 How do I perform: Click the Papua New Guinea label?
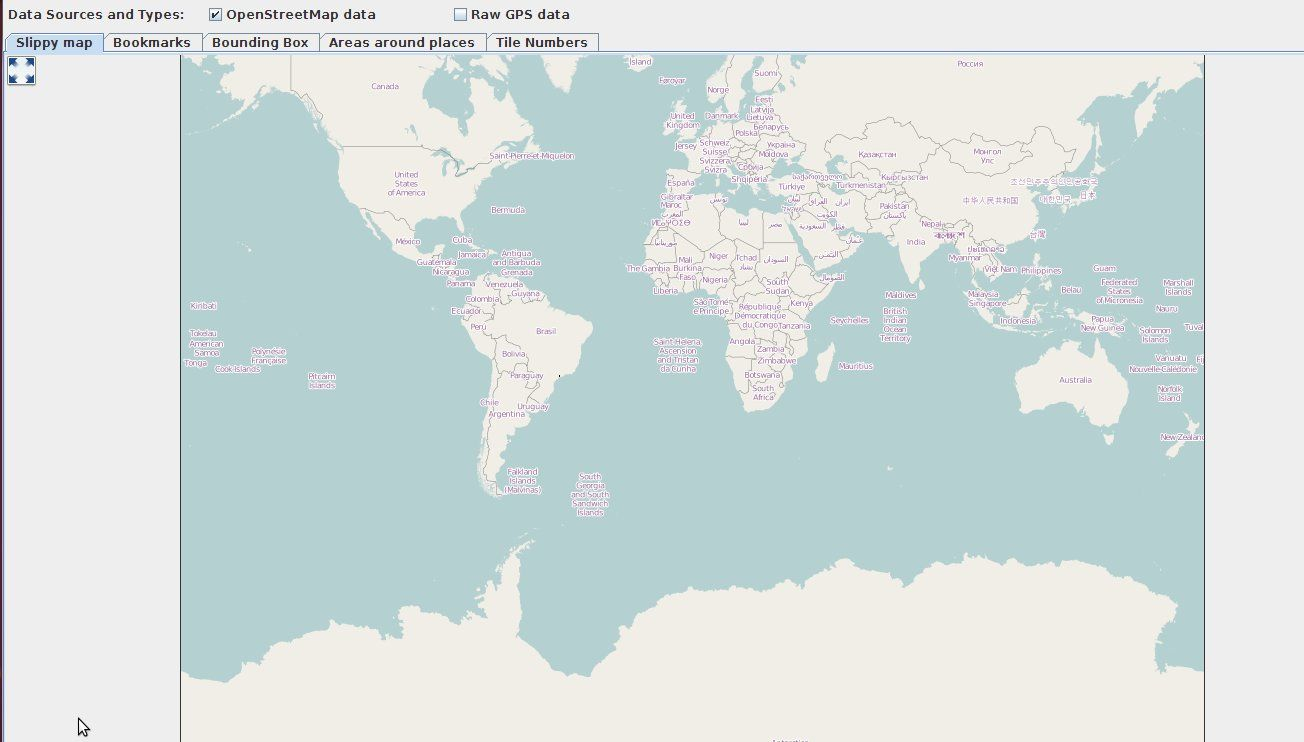tap(1103, 323)
